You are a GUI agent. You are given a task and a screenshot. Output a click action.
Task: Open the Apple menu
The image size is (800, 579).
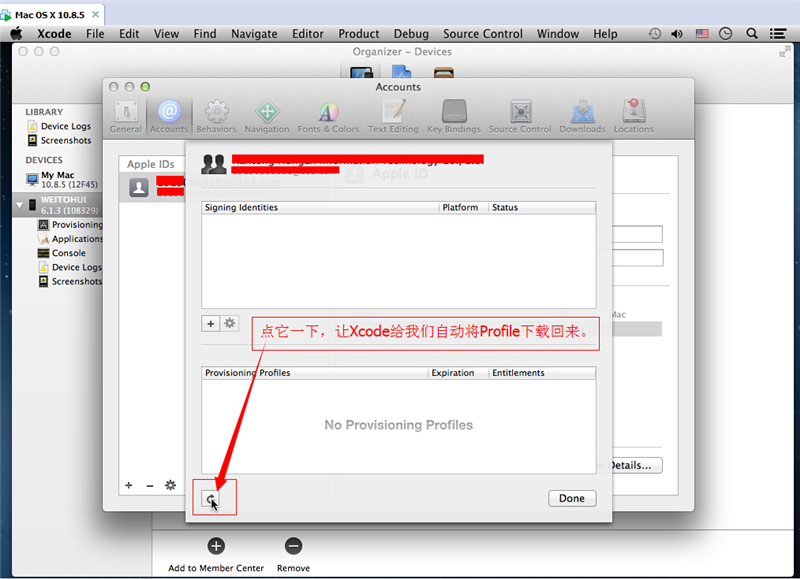[x=16, y=34]
